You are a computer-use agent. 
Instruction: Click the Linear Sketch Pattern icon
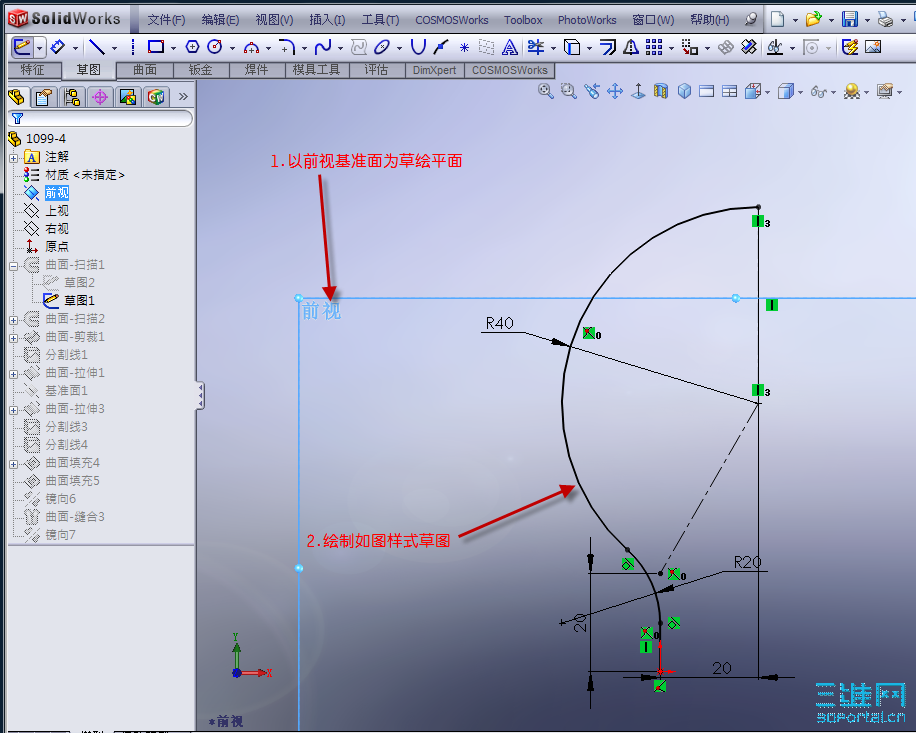pyautogui.click(x=654, y=47)
